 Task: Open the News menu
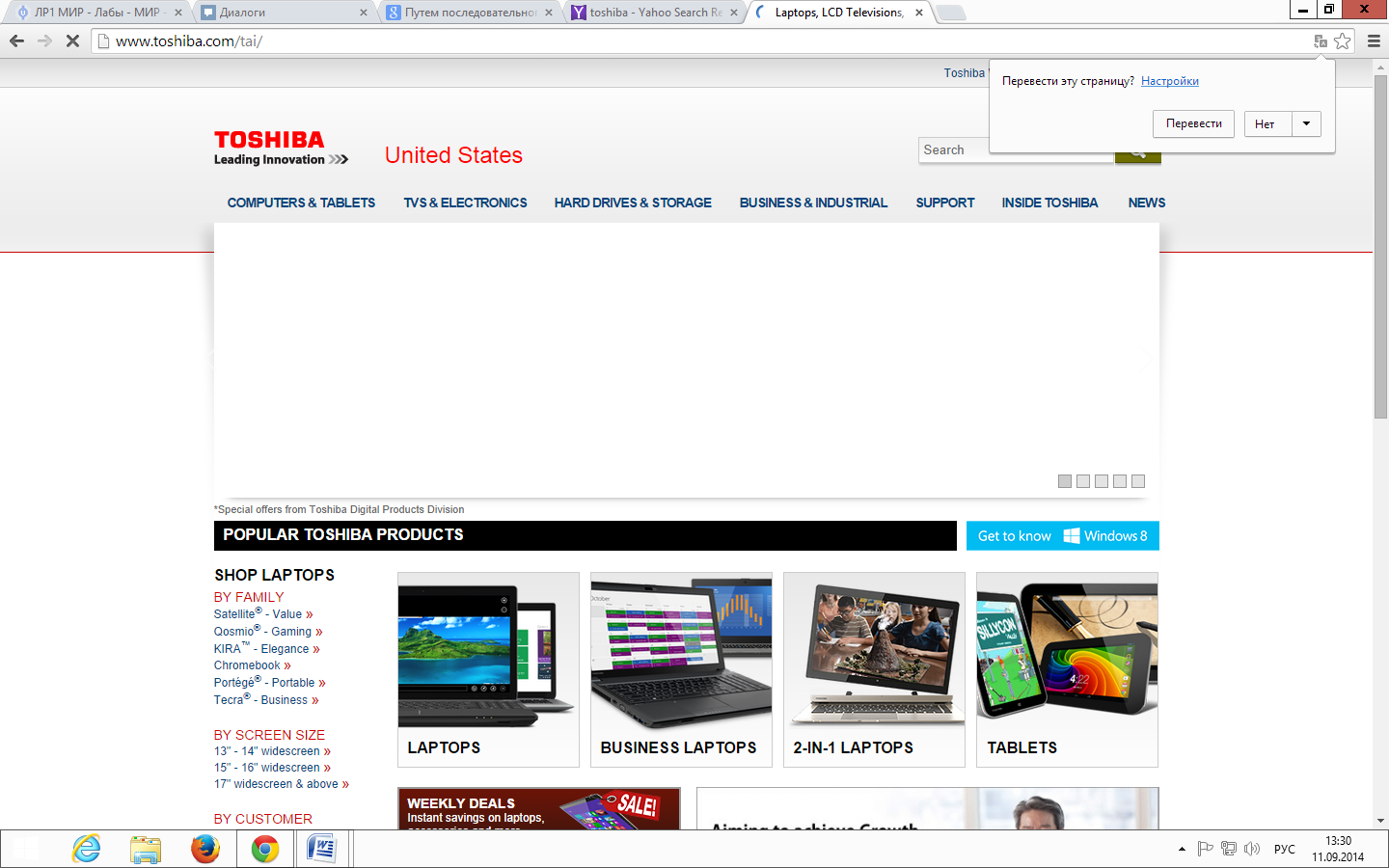pos(1147,203)
